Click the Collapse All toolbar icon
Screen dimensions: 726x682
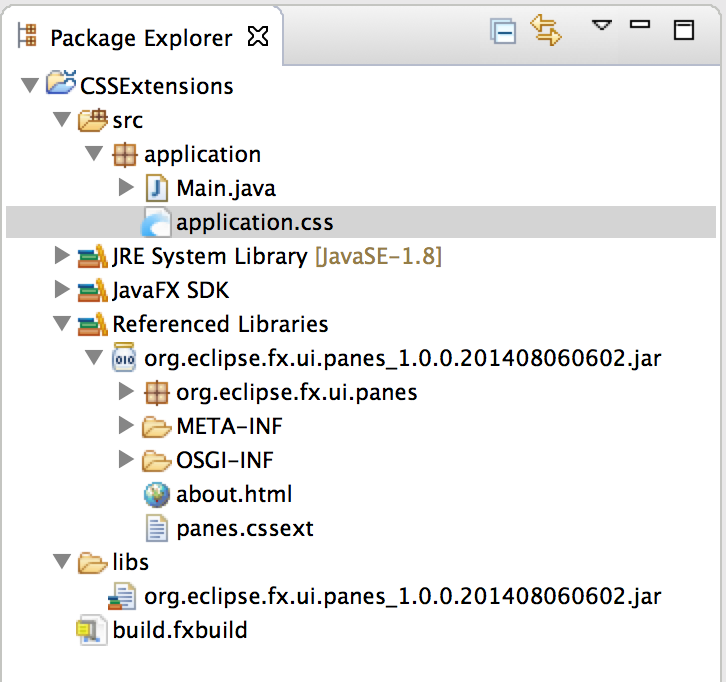[x=502, y=32]
